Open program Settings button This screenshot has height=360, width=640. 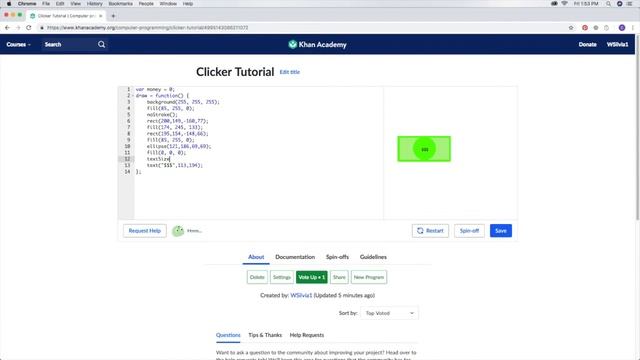(x=282, y=277)
